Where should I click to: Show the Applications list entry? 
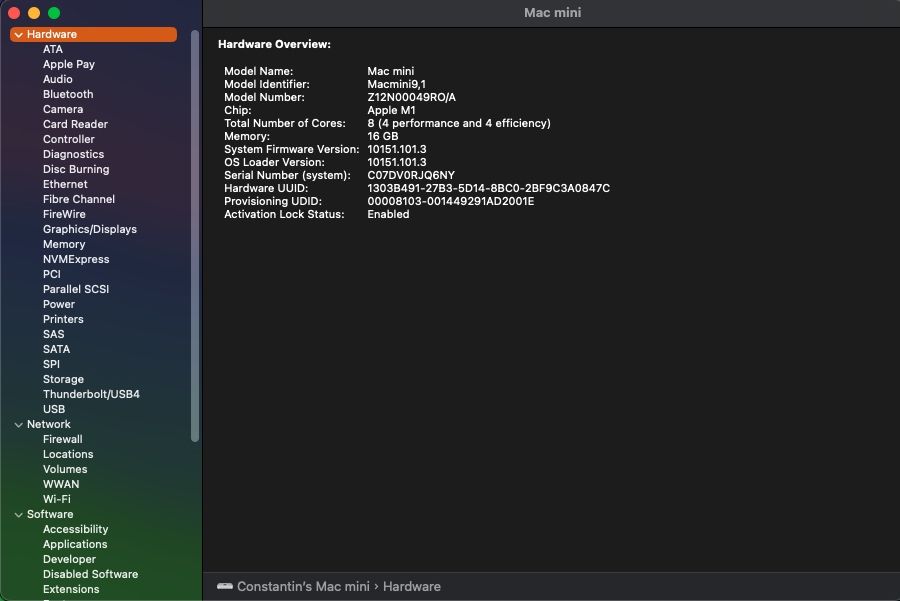pos(75,544)
